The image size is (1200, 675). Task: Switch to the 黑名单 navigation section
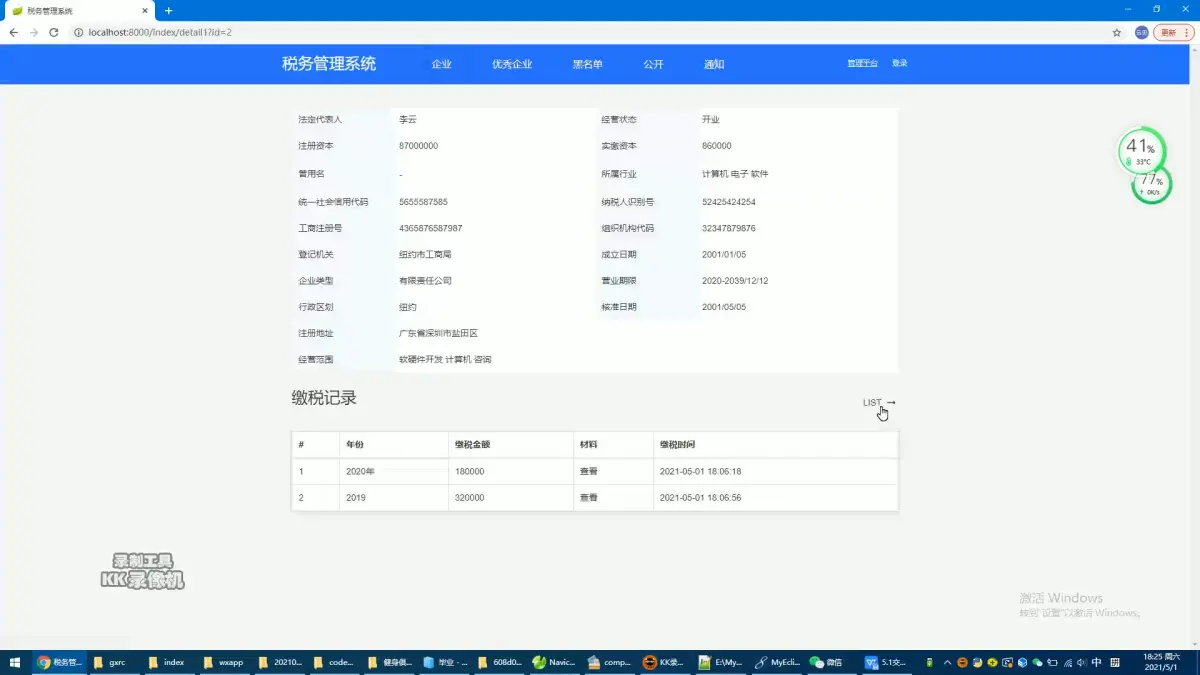[588, 63]
